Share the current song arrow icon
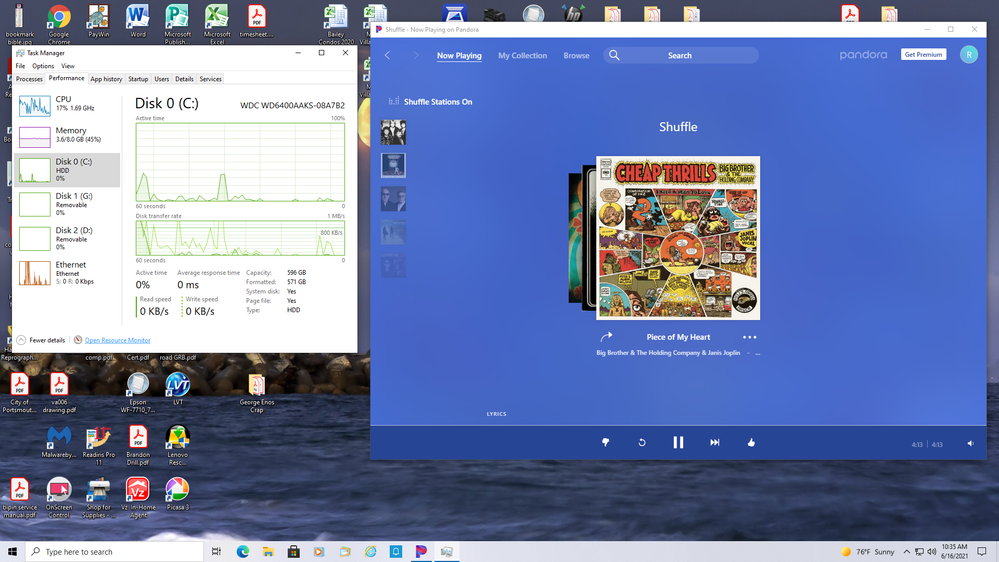This screenshot has width=999, height=562. 606,336
